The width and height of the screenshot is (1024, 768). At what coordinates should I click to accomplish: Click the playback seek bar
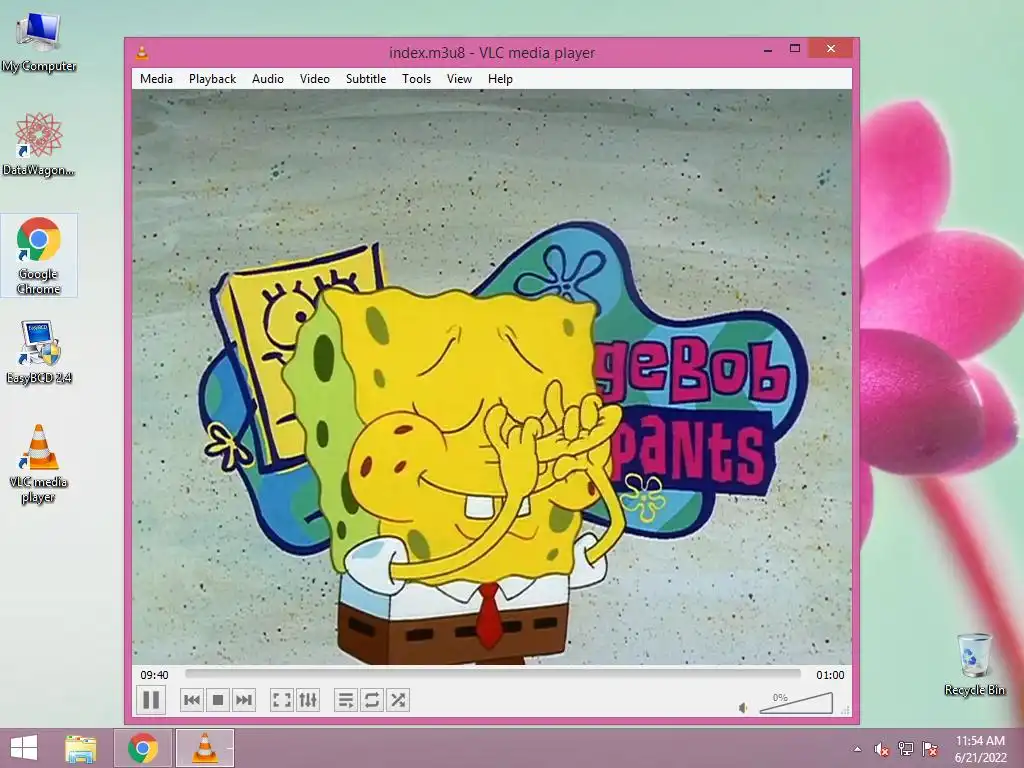tap(492, 673)
